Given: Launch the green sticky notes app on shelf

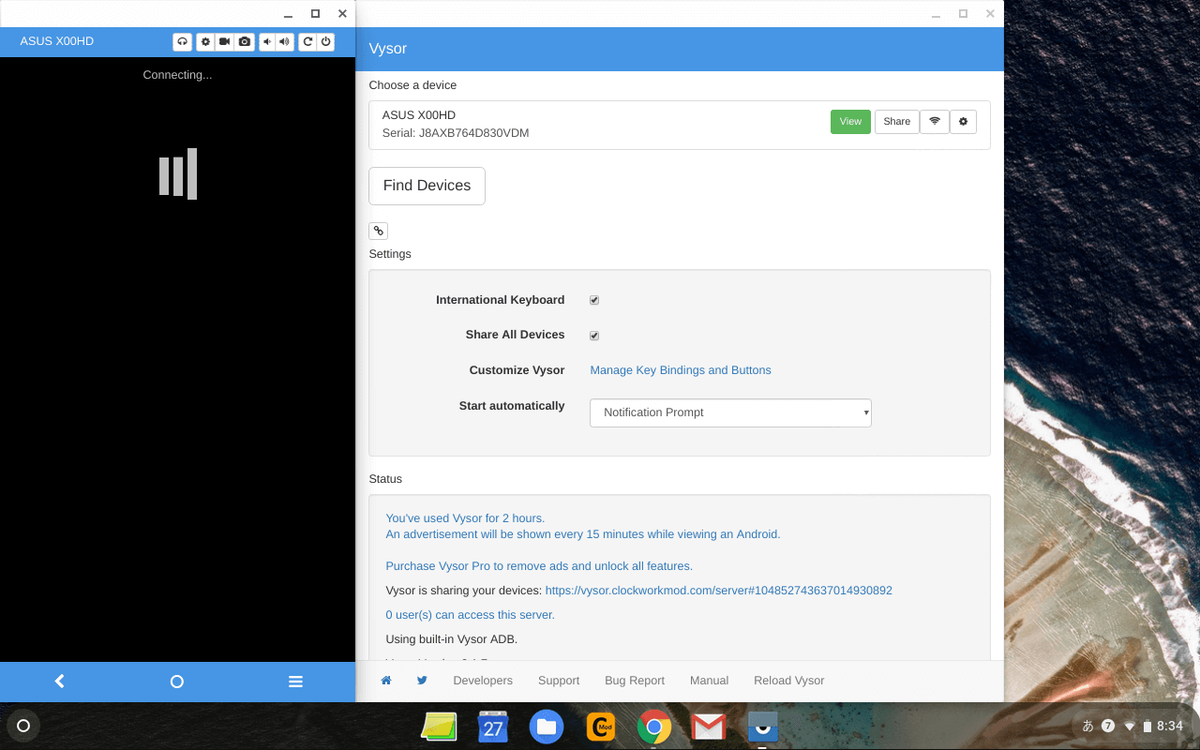Looking at the screenshot, I should (439, 726).
